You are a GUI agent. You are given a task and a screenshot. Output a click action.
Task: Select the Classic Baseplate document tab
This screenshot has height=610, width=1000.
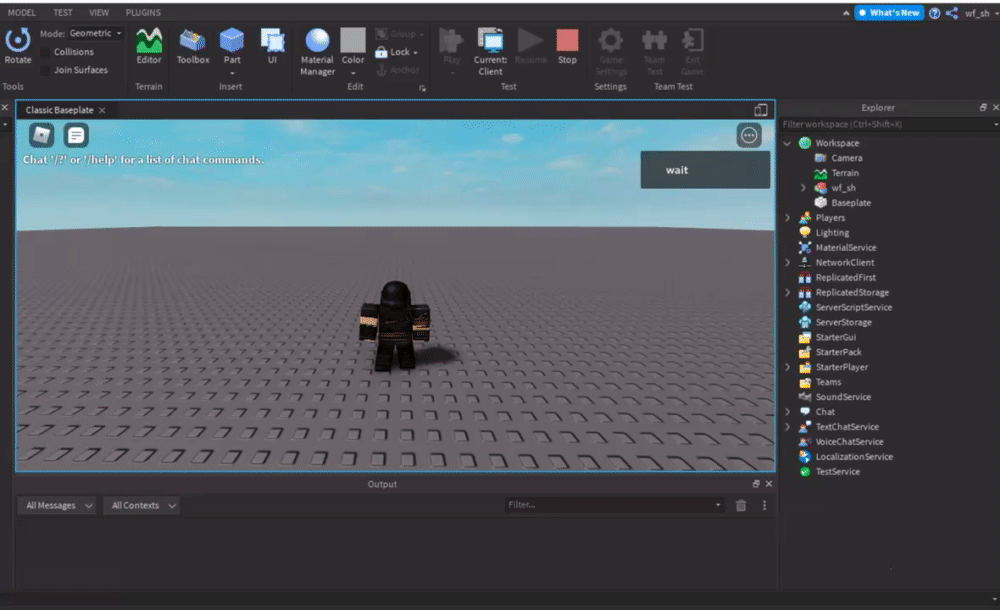[59, 110]
